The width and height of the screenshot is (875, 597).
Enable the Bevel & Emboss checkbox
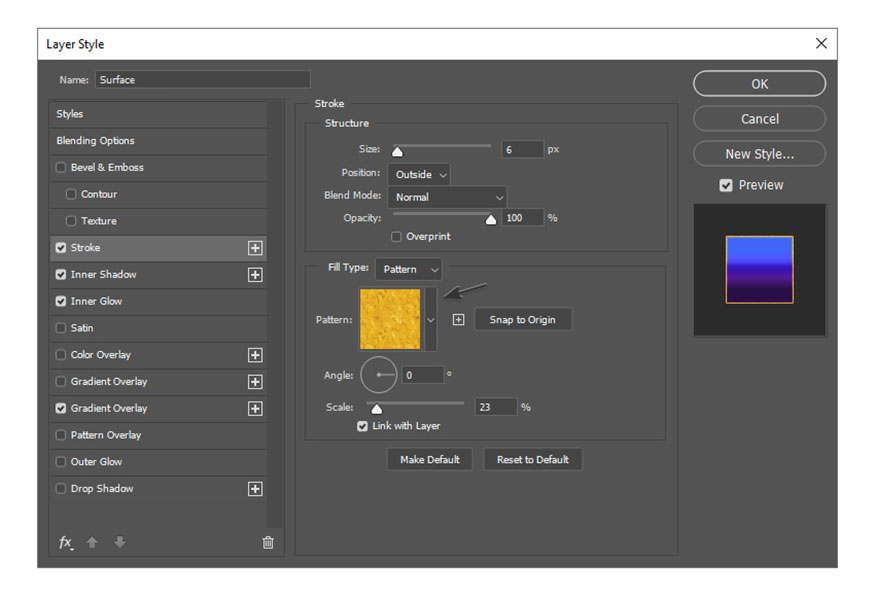(62, 168)
